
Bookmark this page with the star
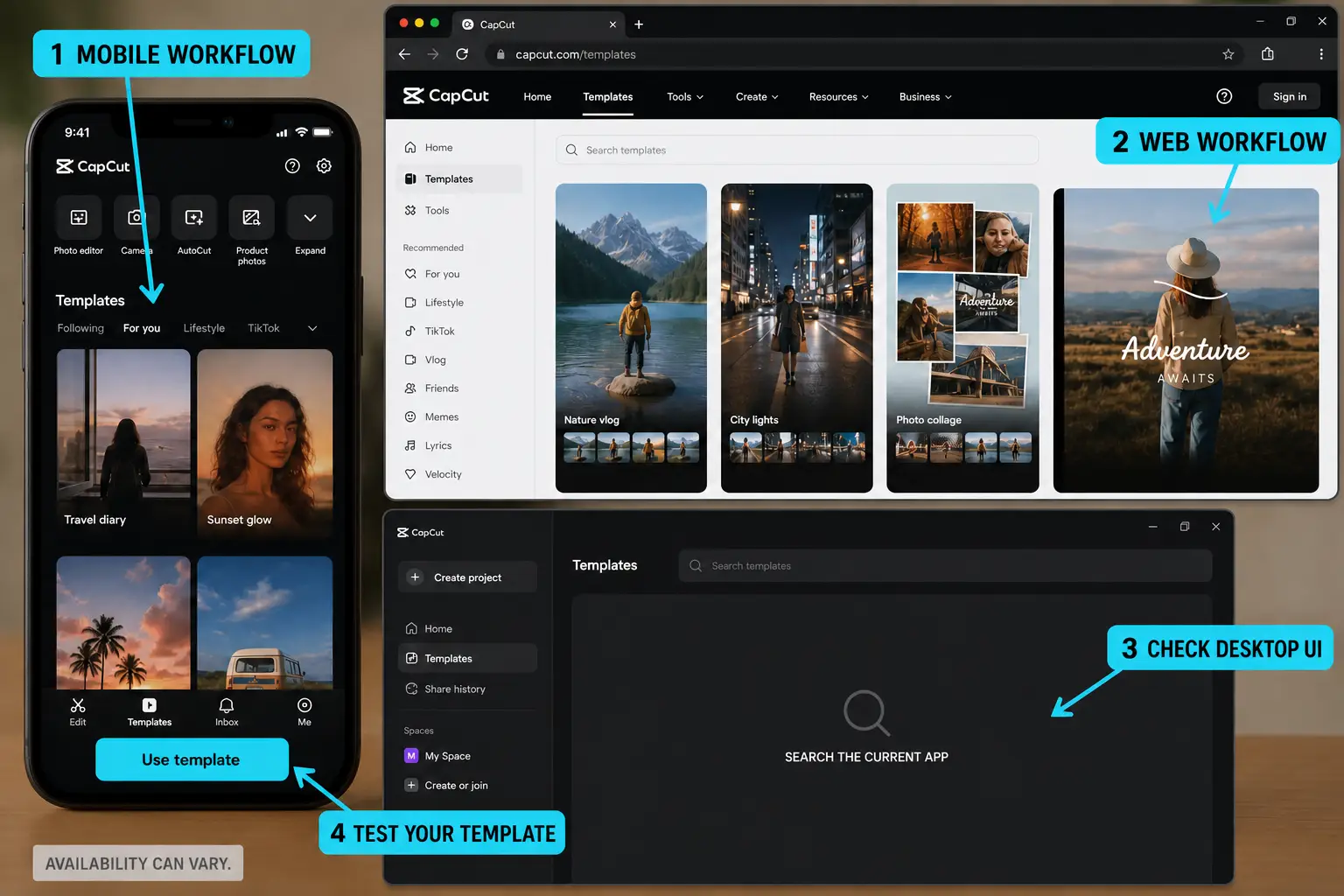click(1228, 54)
